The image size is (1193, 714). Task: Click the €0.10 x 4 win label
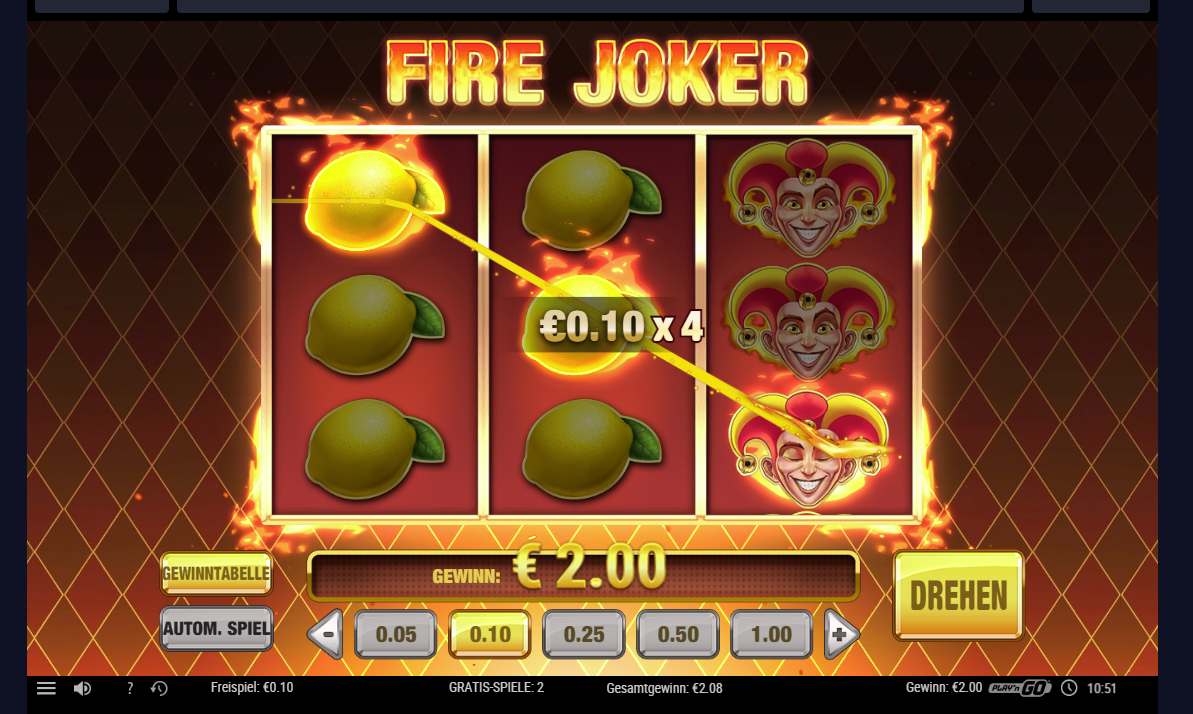pyautogui.click(x=621, y=327)
